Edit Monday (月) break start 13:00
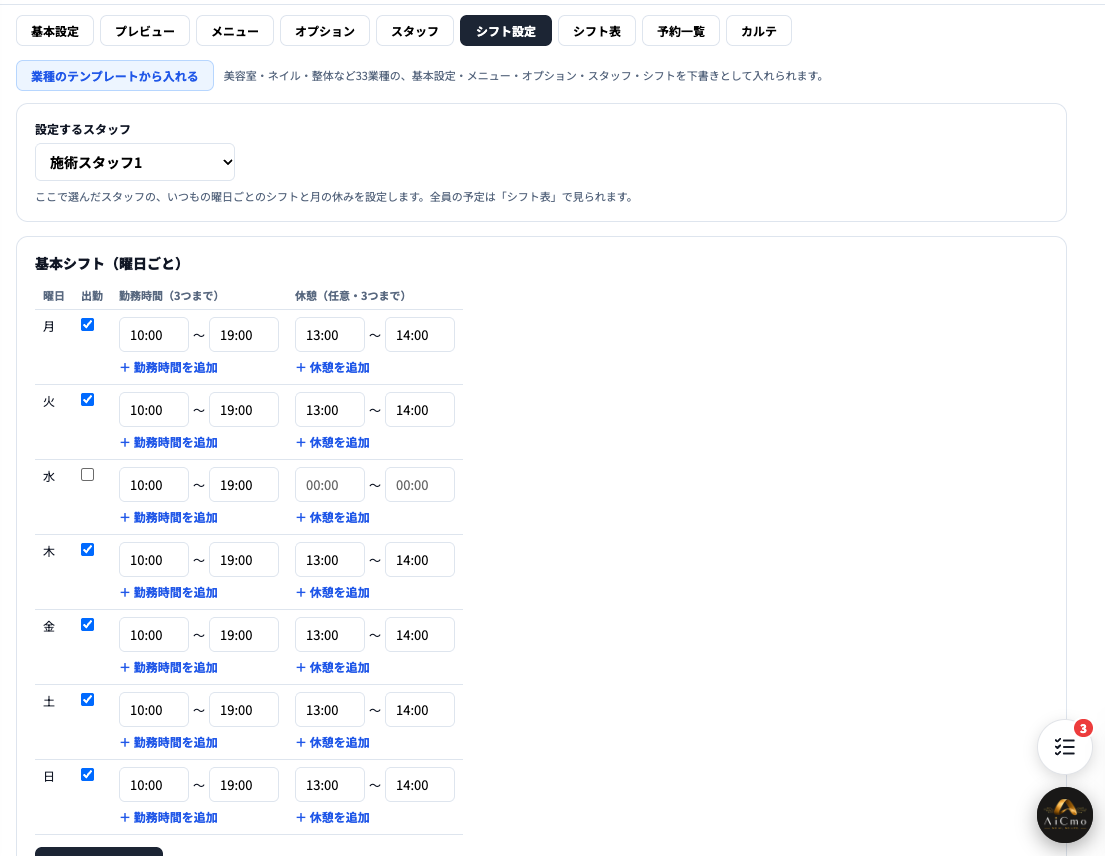This screenshot has width=1105, height=856. [330, 335]
